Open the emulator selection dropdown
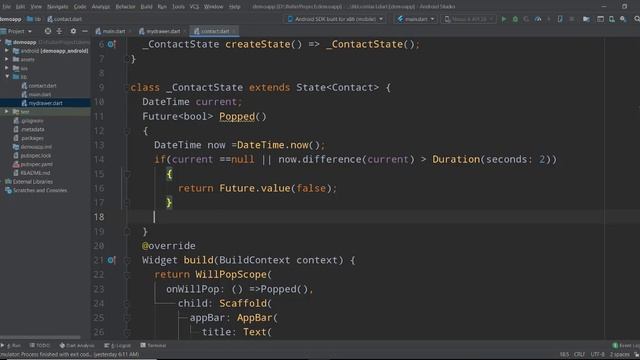 [x=469, y=19]
